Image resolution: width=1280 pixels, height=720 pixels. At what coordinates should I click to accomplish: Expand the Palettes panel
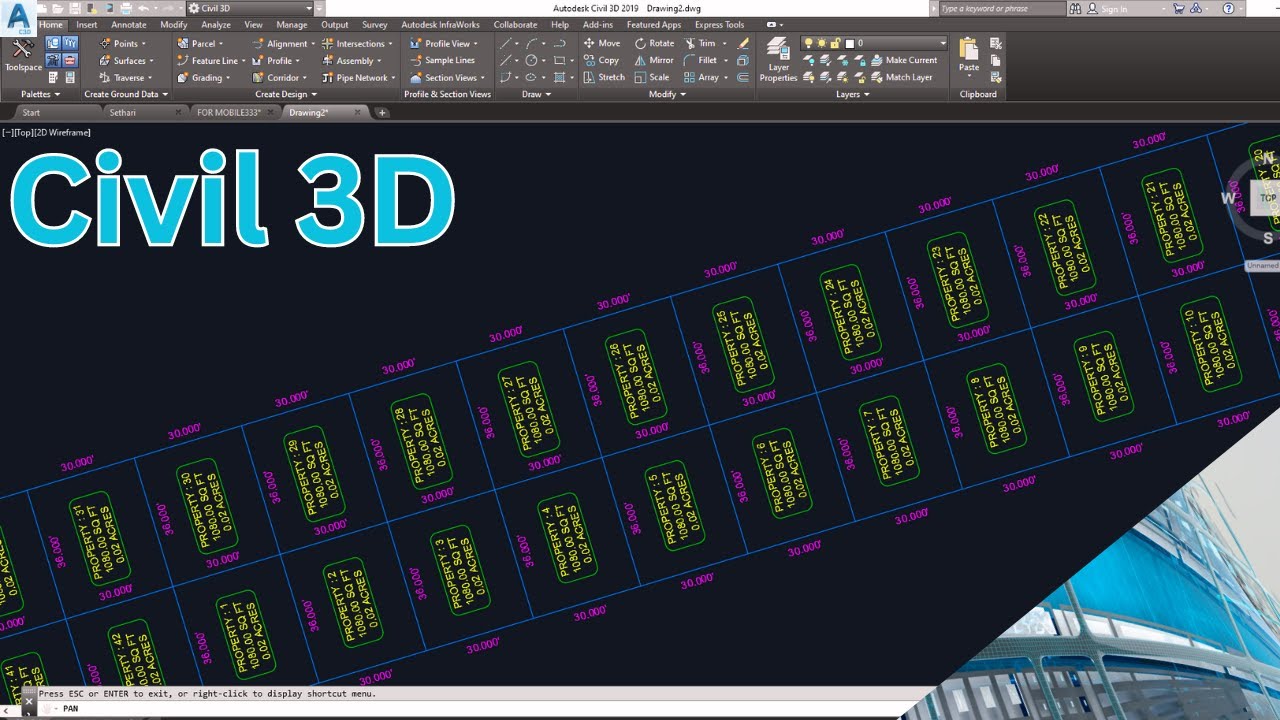point(41,94)
